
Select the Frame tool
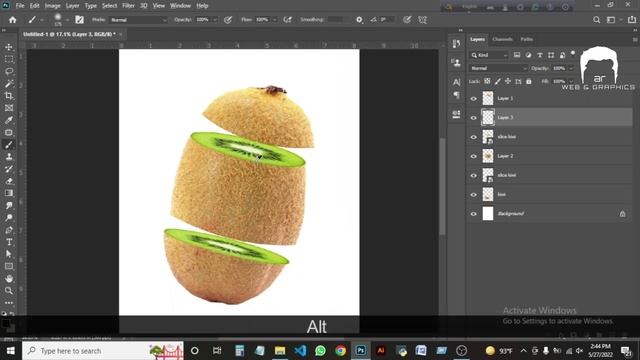(x=9, y=108)
